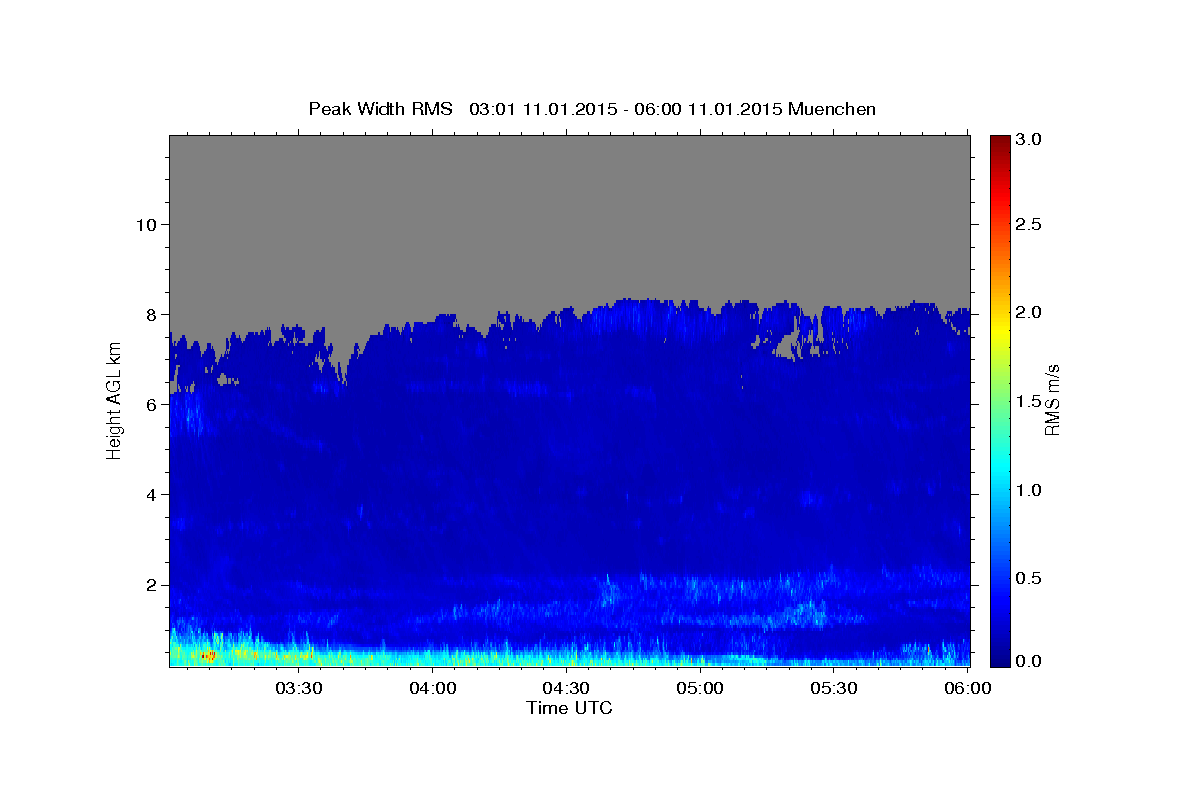This screenshot has width=1200, height=800.
Task: Click the 04:00 time tick label
Action: [x=433, y=689]
